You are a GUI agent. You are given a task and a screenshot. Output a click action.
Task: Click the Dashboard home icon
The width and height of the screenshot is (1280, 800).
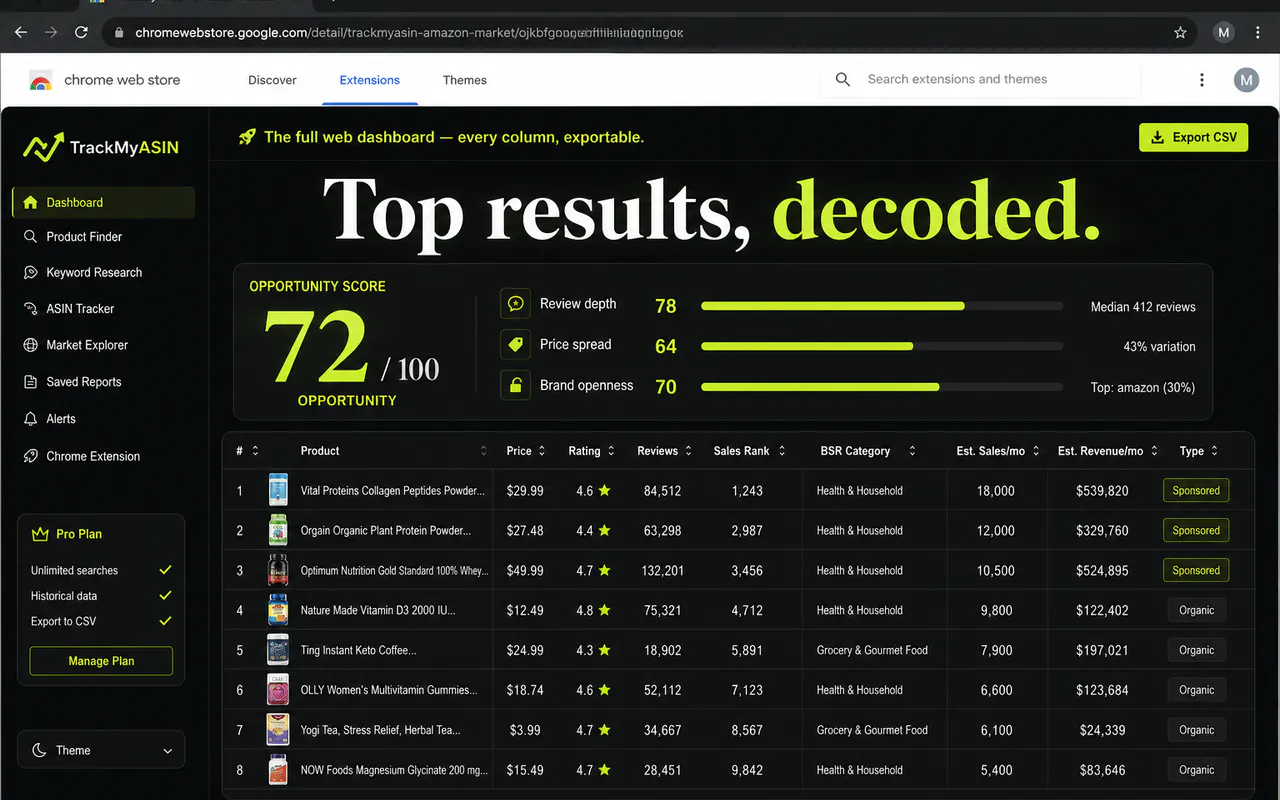coord(30,202)
